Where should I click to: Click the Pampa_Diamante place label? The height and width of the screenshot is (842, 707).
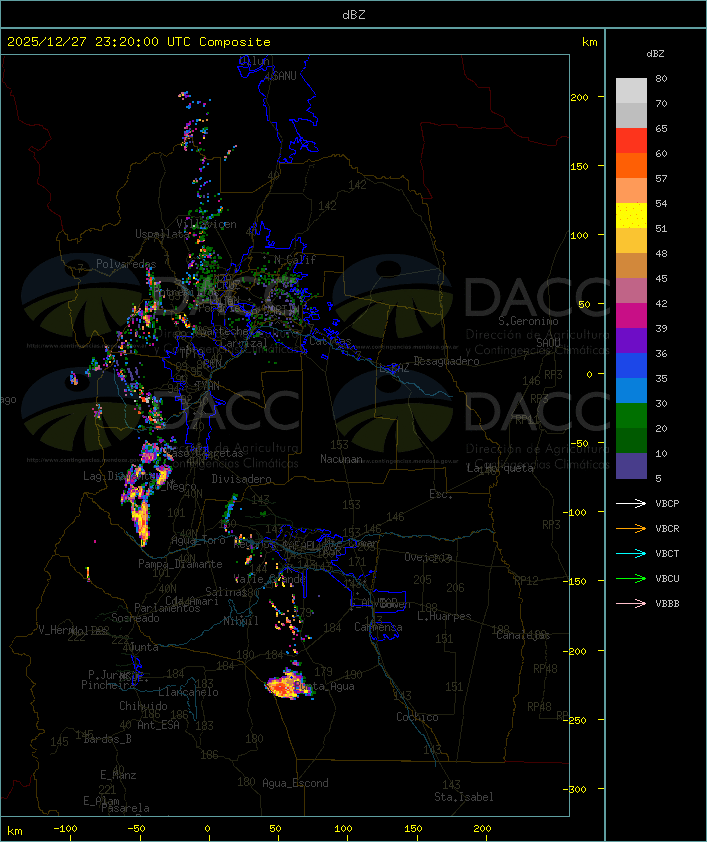180,564
